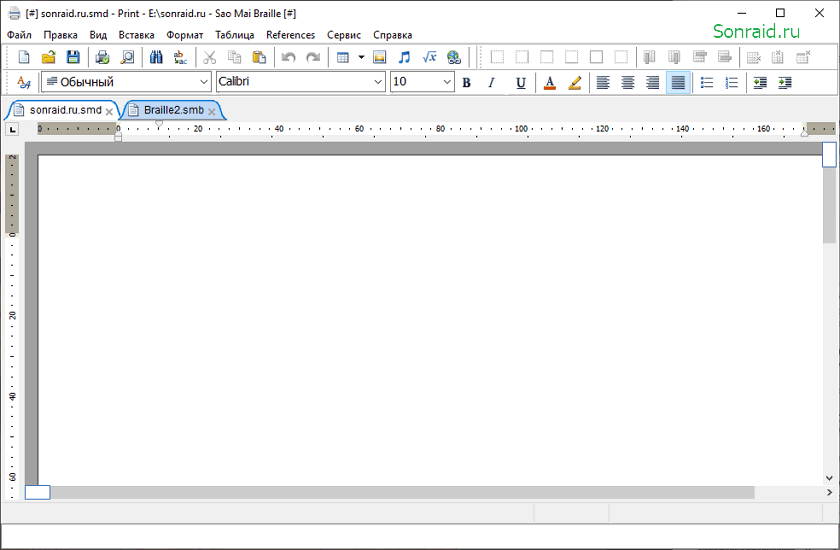Open the Формат menu
840x550 pixels.
point(185,35)
